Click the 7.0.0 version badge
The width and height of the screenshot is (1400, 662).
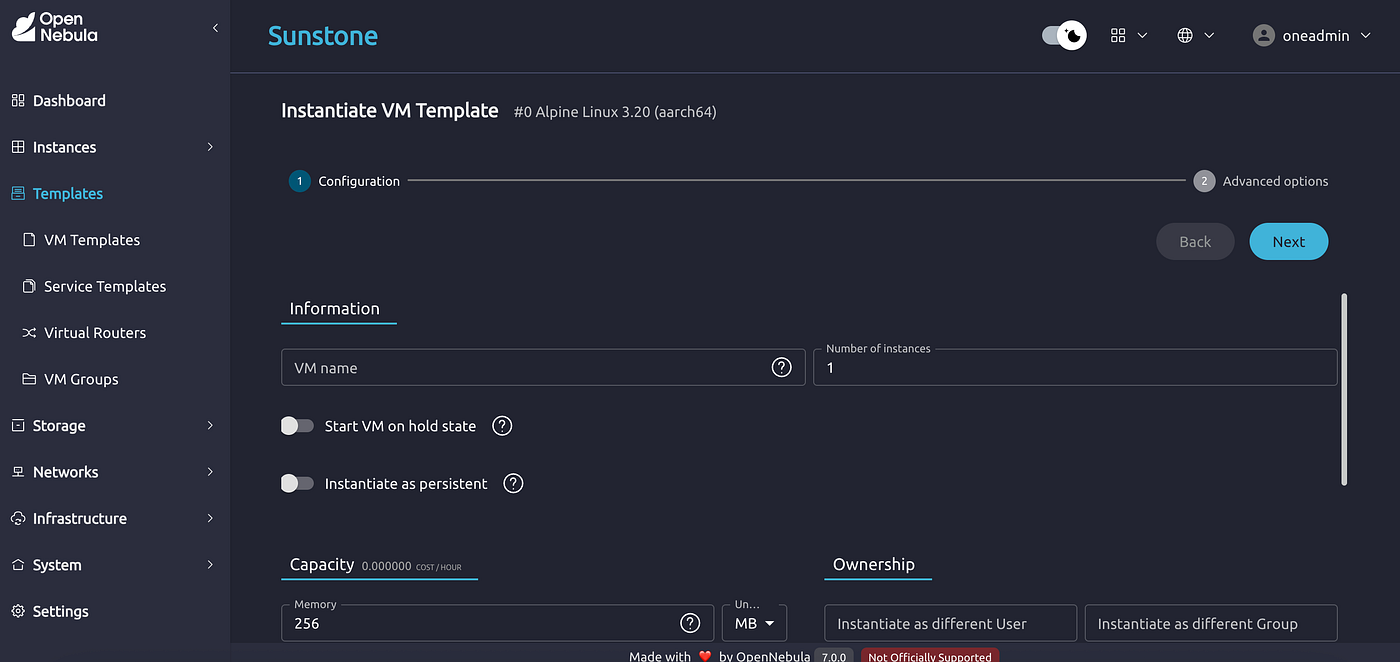tap(834, 656)
